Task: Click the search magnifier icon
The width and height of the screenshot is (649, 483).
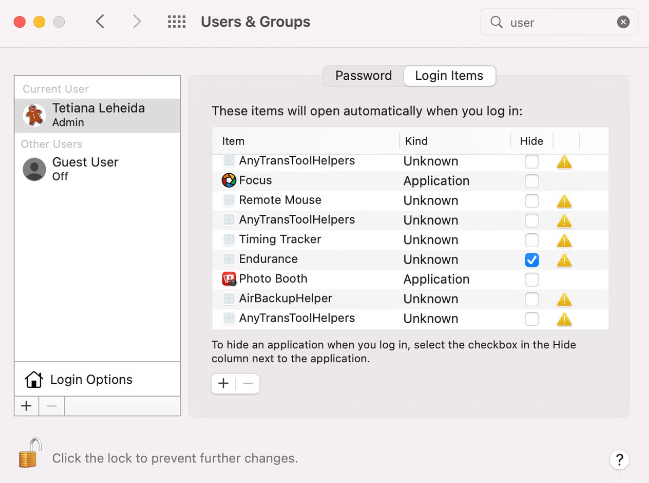Action: click(496, 22)
